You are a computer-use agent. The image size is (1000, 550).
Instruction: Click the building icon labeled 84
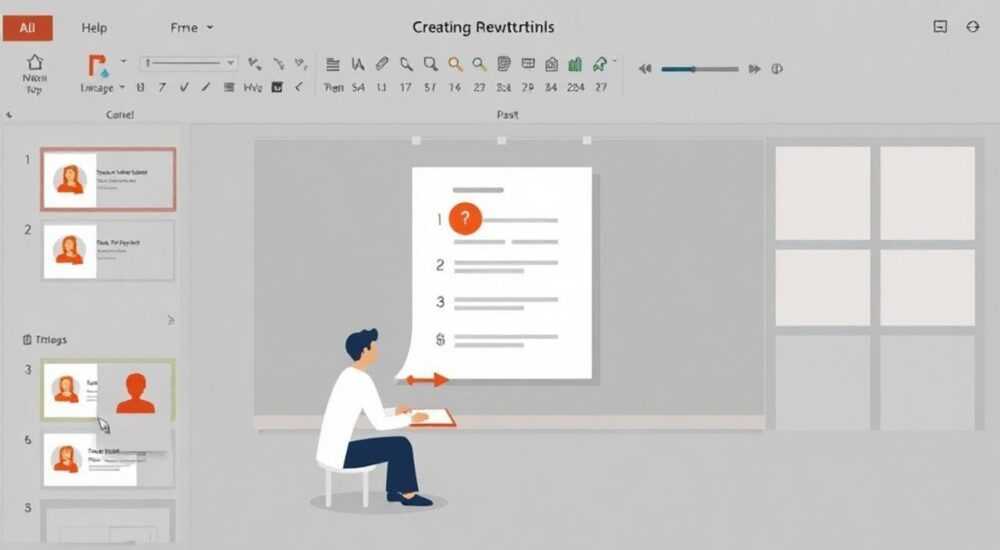tap(552, 64)
